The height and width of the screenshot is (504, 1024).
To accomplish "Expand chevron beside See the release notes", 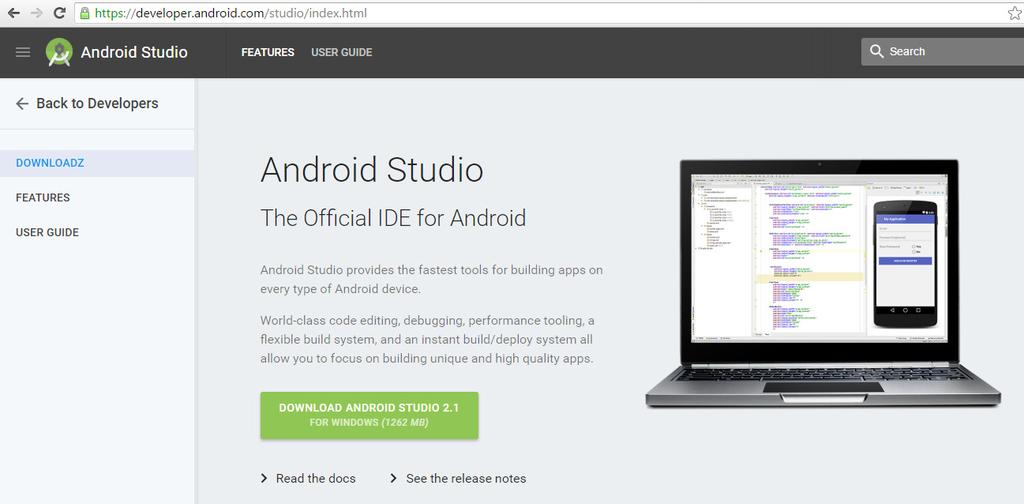I will (x=393, y=479).
